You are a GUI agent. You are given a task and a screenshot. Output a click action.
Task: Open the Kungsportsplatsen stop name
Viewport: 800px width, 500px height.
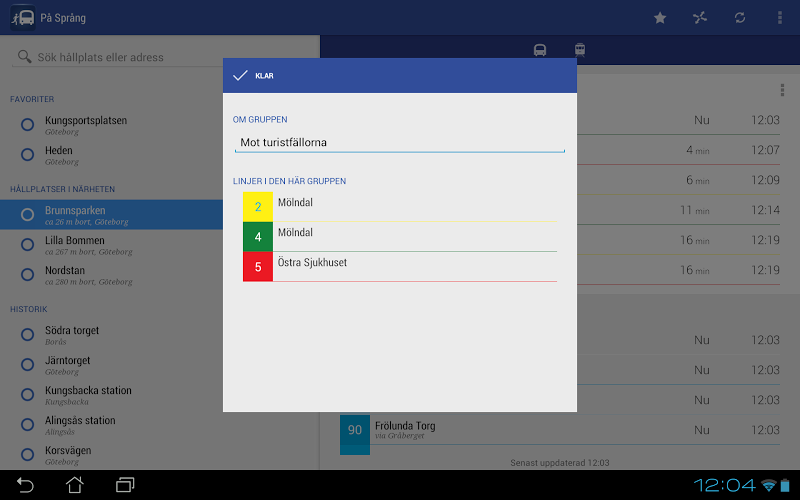tap(86, 120)
